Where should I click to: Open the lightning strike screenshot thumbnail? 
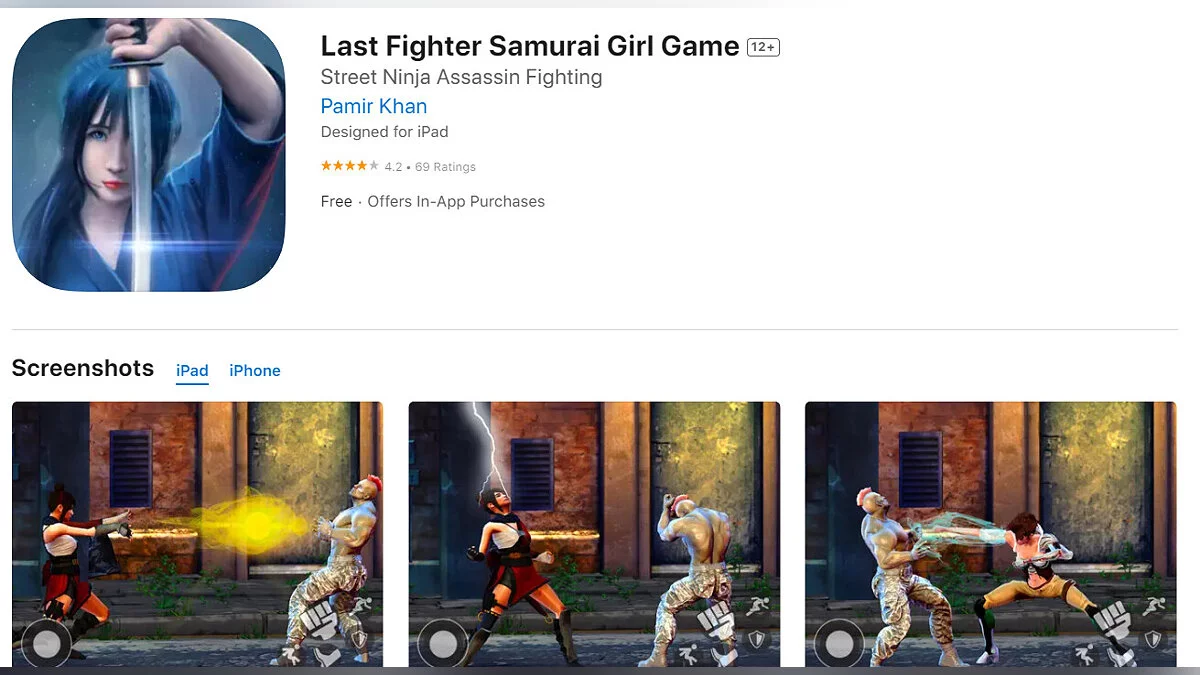tap(594, 534)
